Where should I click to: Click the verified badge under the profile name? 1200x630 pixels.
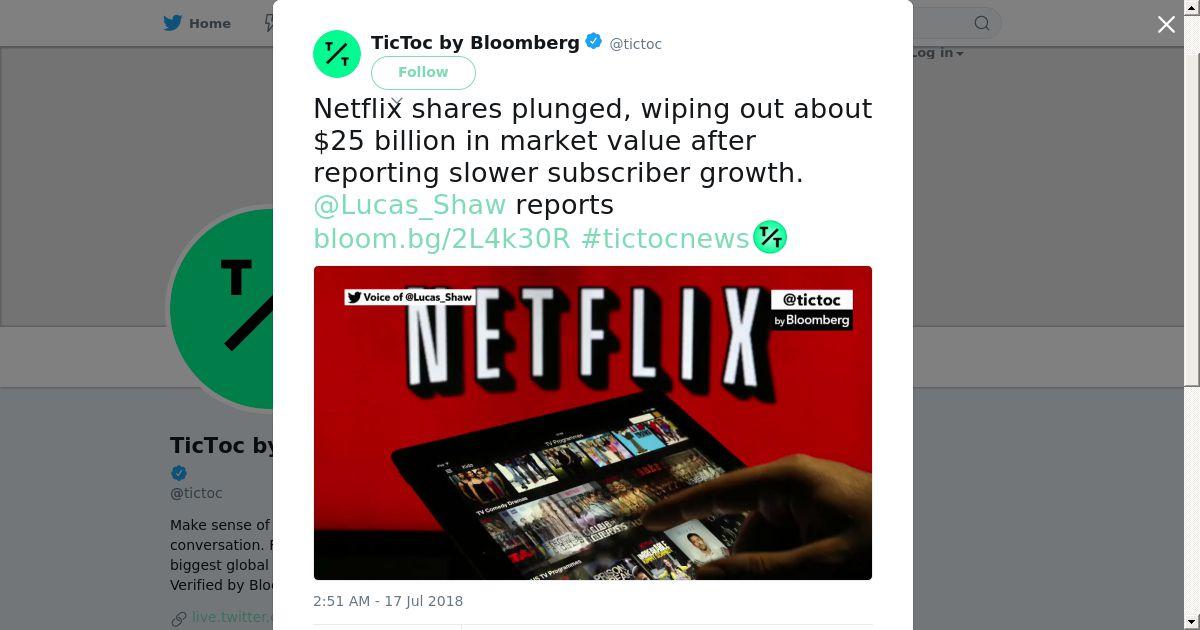click(x=179, y=473)
